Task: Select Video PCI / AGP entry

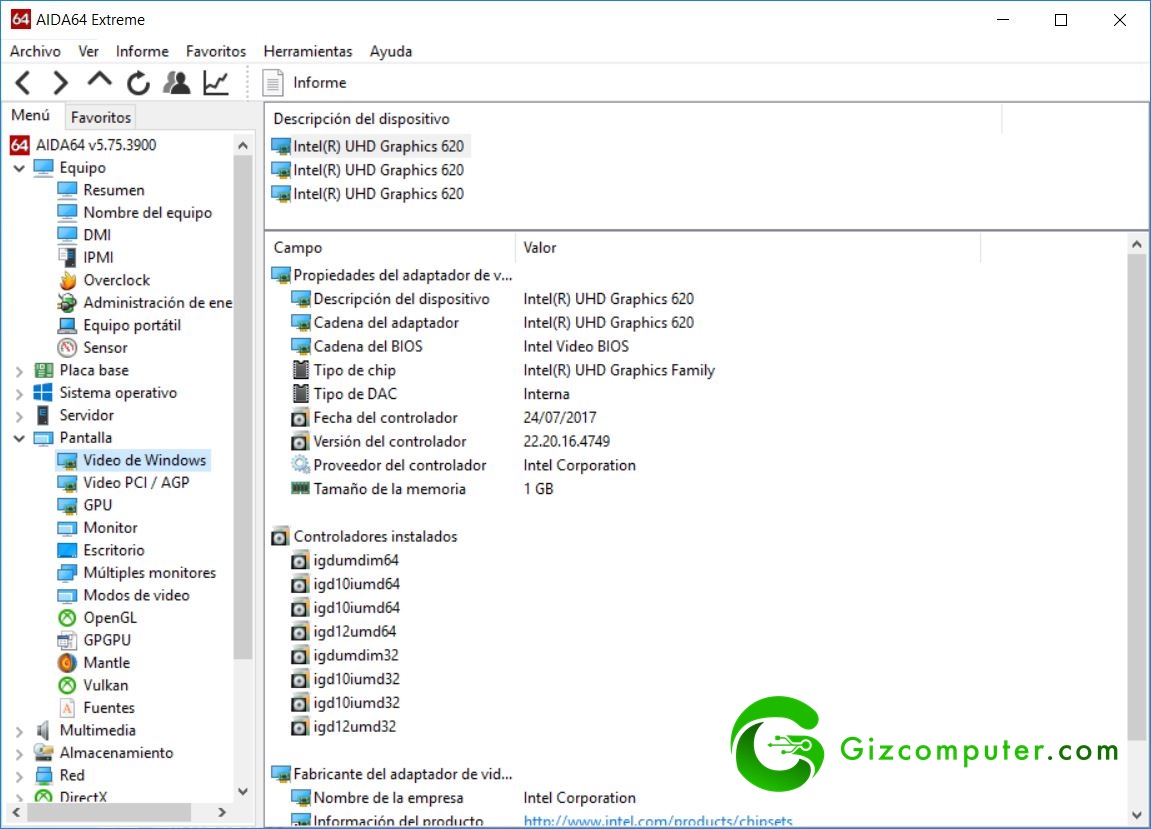Action: [136, 482]
